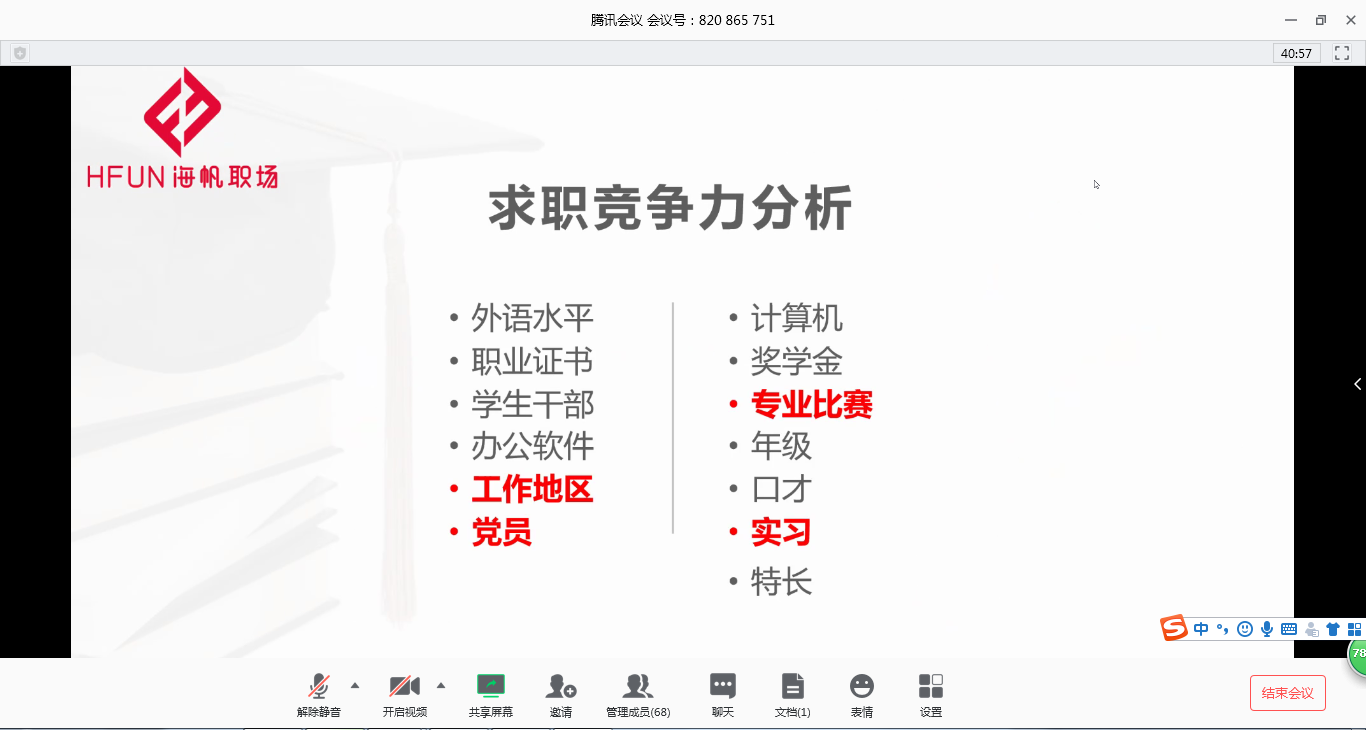Open Sogou skin (shirt) icon
The height and width of the screenshot is (730, 1366).
click(x=1332, y=629)
